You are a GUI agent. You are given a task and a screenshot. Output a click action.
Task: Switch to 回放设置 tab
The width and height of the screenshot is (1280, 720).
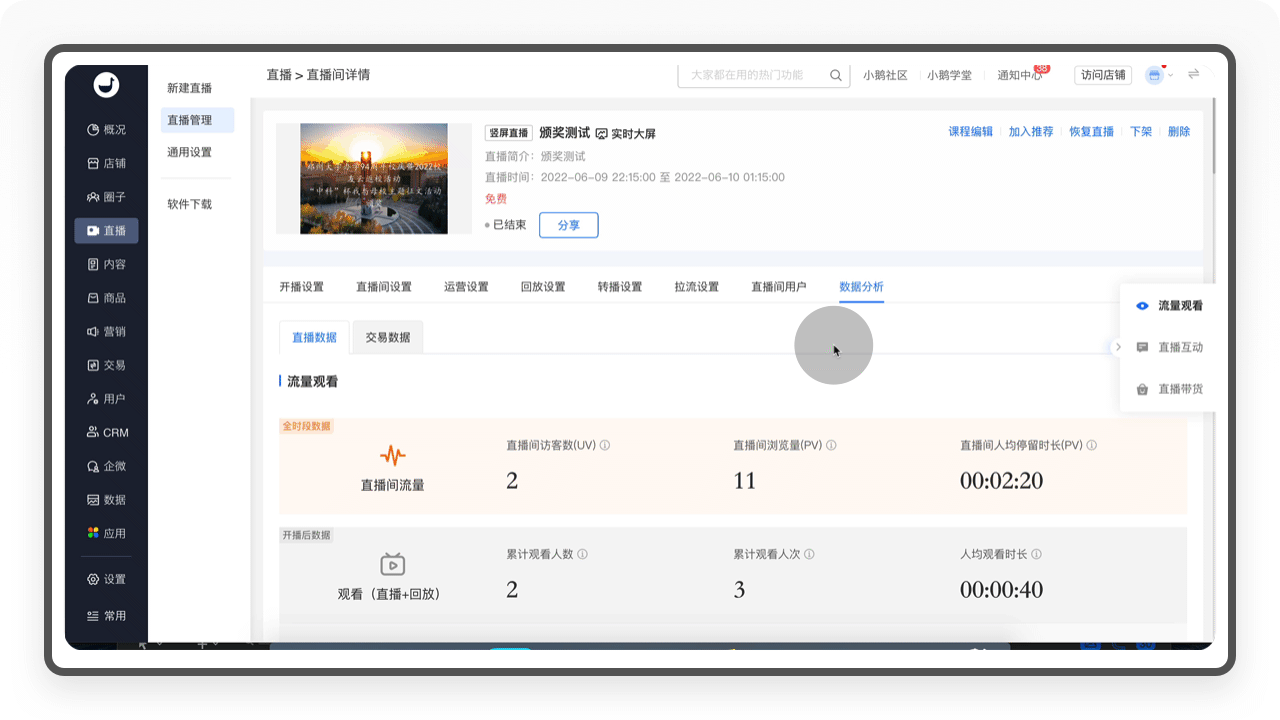point(543,287)
